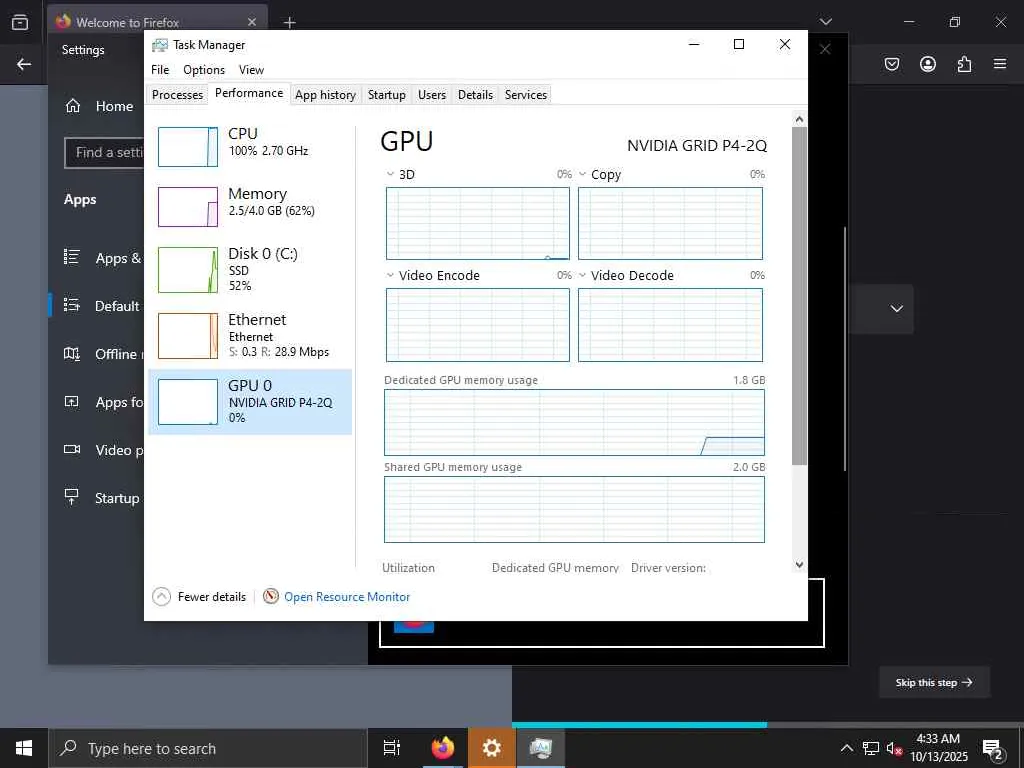The height and width of the screenshot is (768, 1024).
Task: Click the Resource Monitor gauge icon
Action: pos(270,596)
